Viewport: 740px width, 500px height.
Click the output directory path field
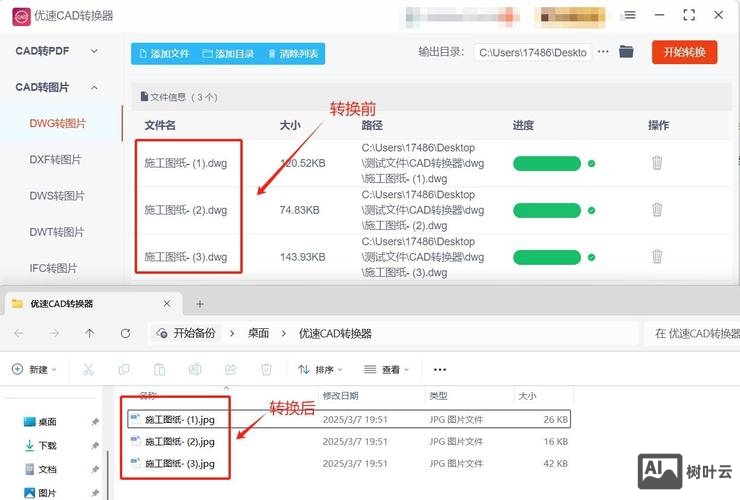pos(533,52)
